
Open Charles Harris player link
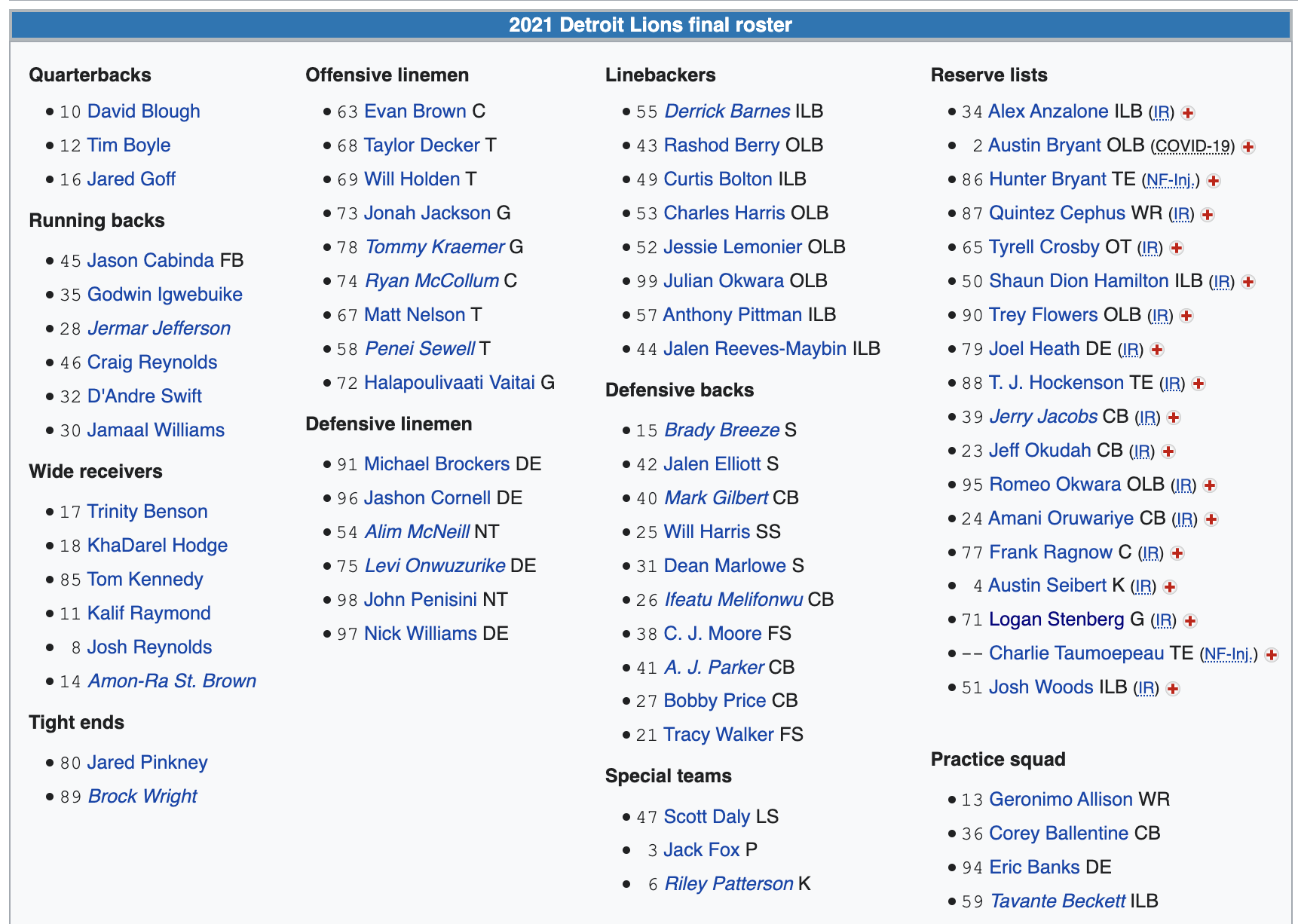[724, 213]
